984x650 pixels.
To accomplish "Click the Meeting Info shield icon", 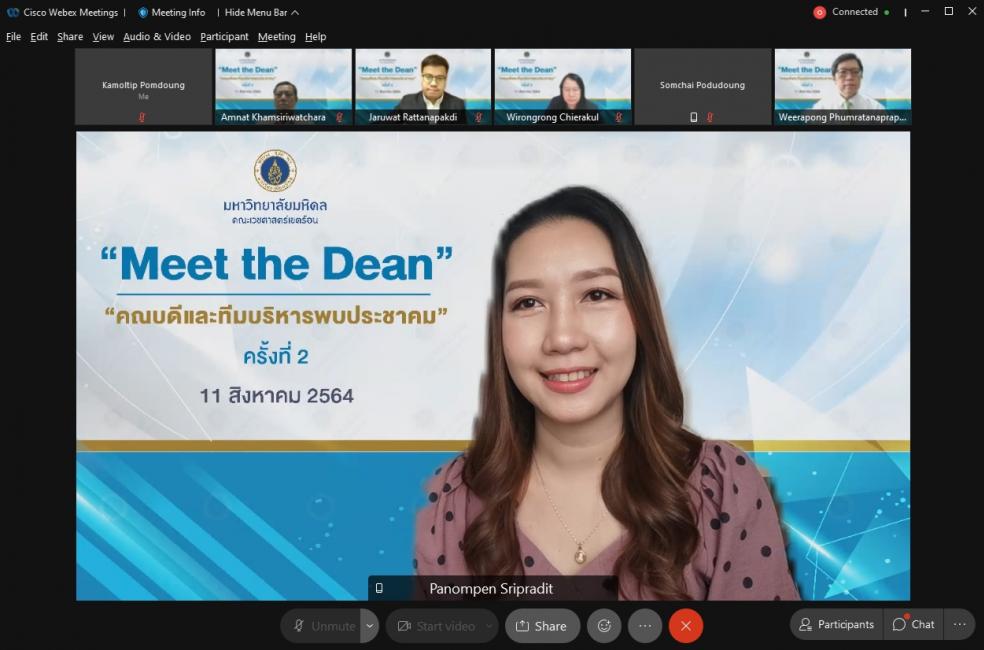I will coord(143,12).
